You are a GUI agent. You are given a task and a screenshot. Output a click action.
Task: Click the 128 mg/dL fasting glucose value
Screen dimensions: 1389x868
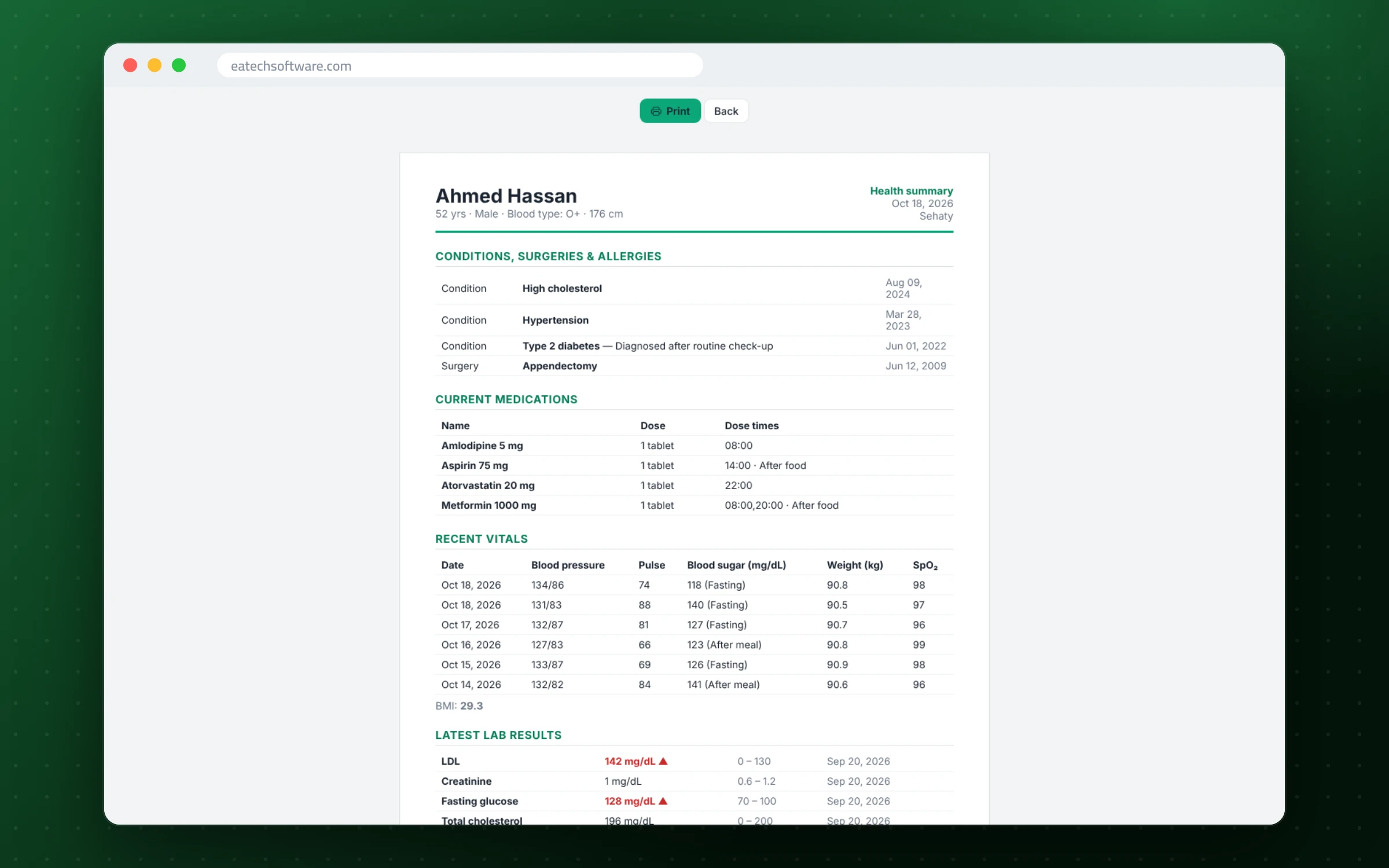click(630, 801)
